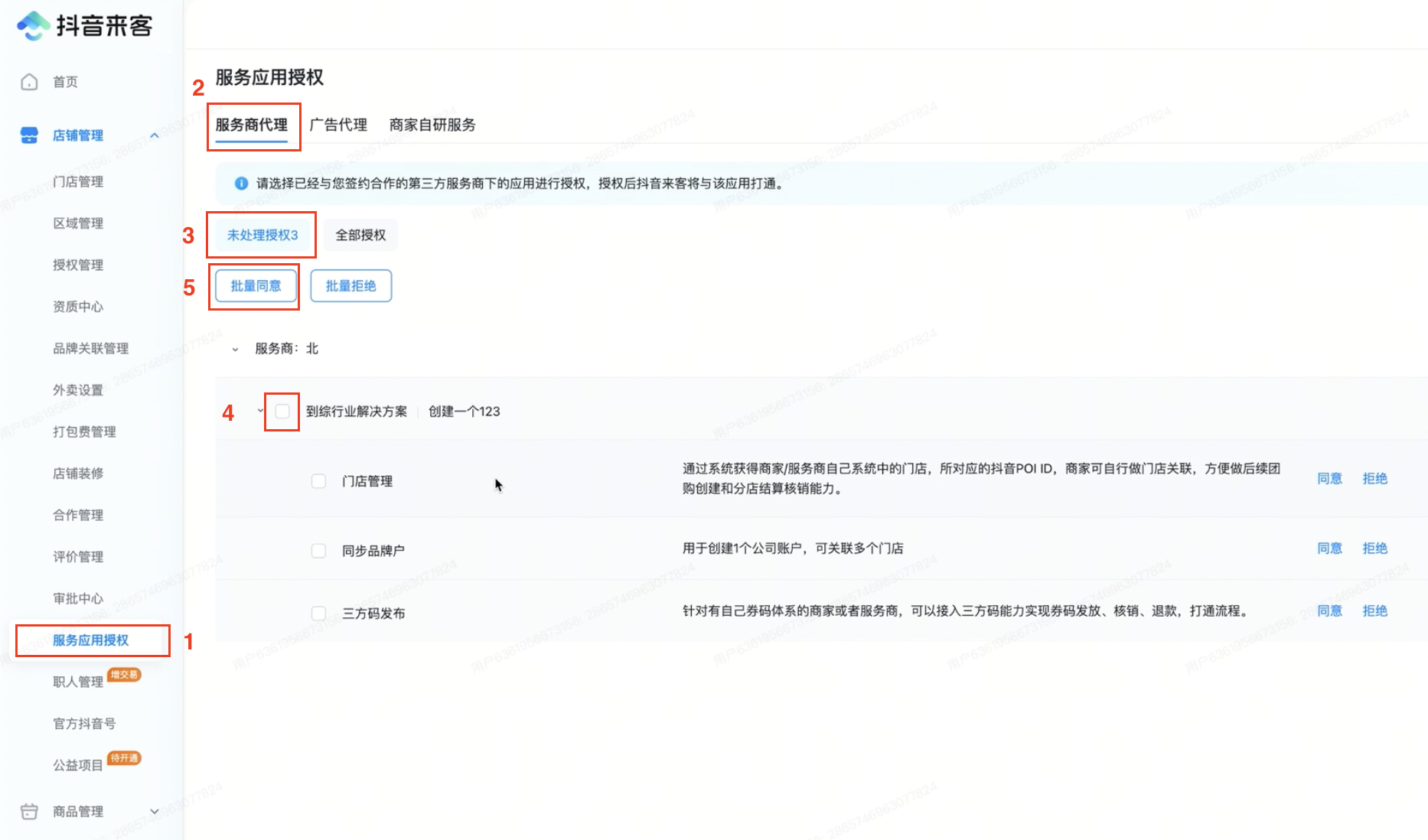Collapse the 店铺管理 sidebar section
This screenshot has height=840, width=1428.
(x=155, y=135)
